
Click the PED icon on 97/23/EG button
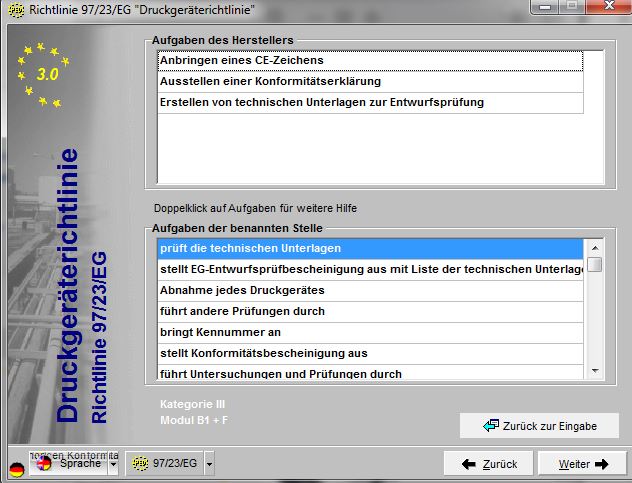click(140, 463)
